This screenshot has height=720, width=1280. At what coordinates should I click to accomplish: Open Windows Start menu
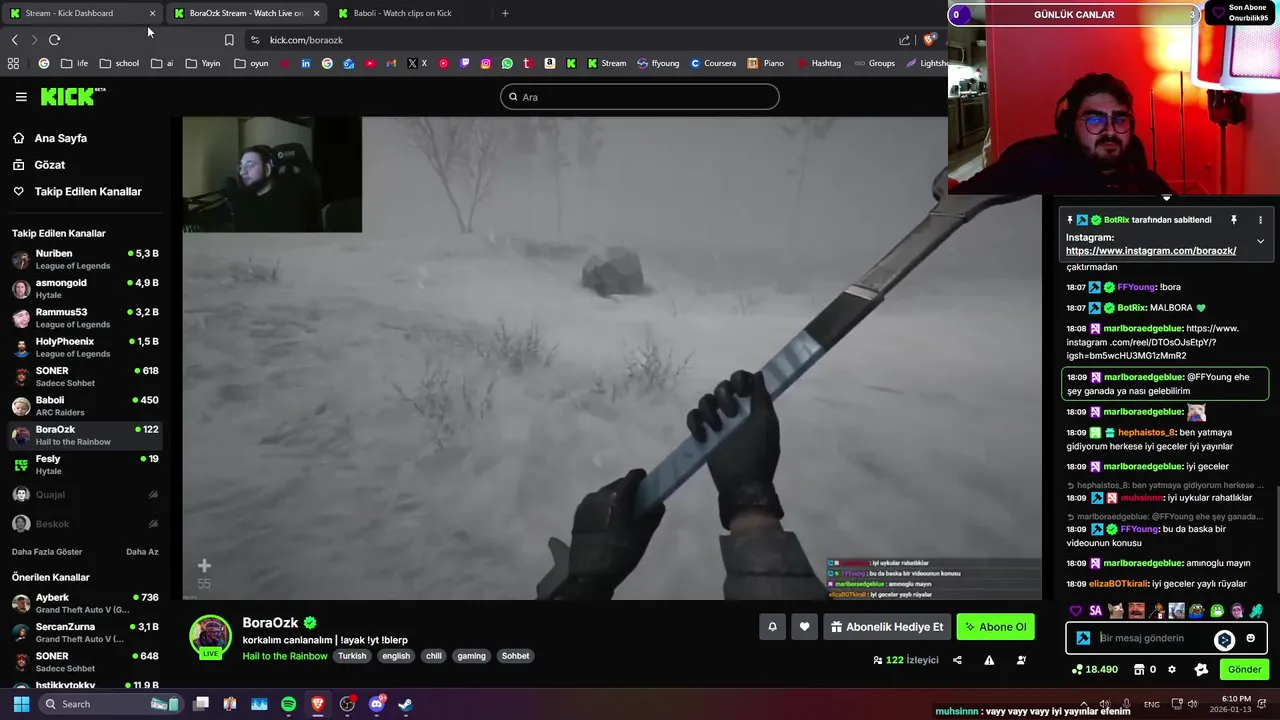[x=21, y=704]
